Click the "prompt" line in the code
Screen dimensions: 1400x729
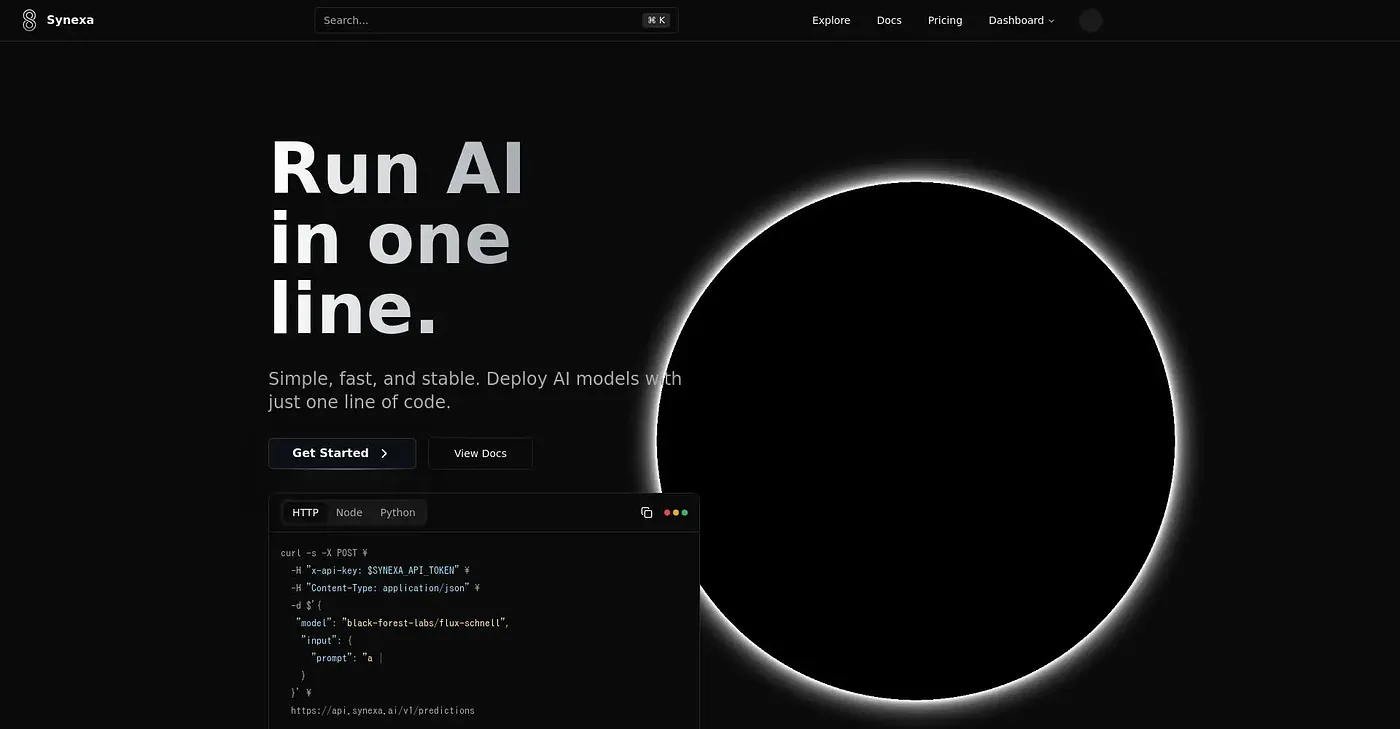(x=347, y=658)
